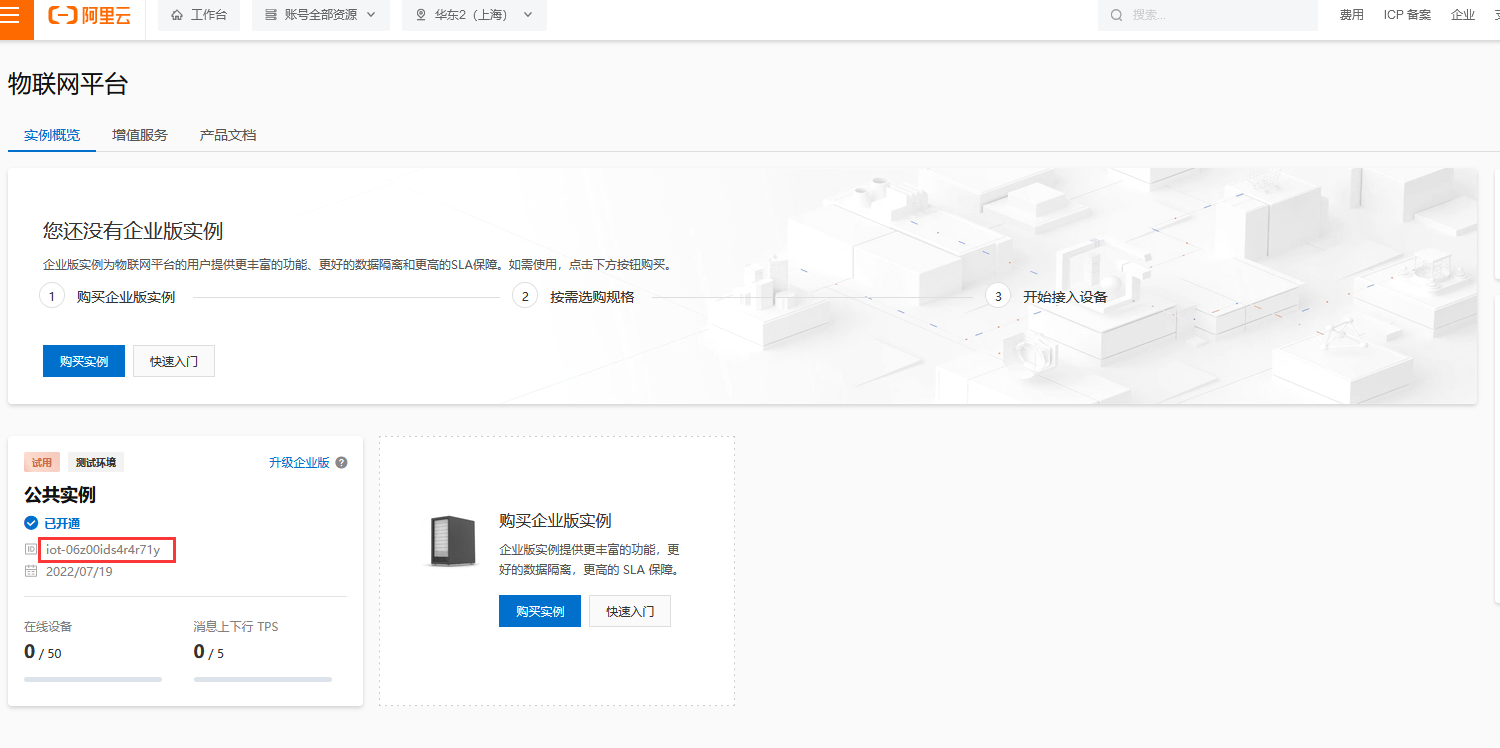1500x748 pixels.
Task: Switch to the 产品文档 tab
Action: click(x=228, y=135)
